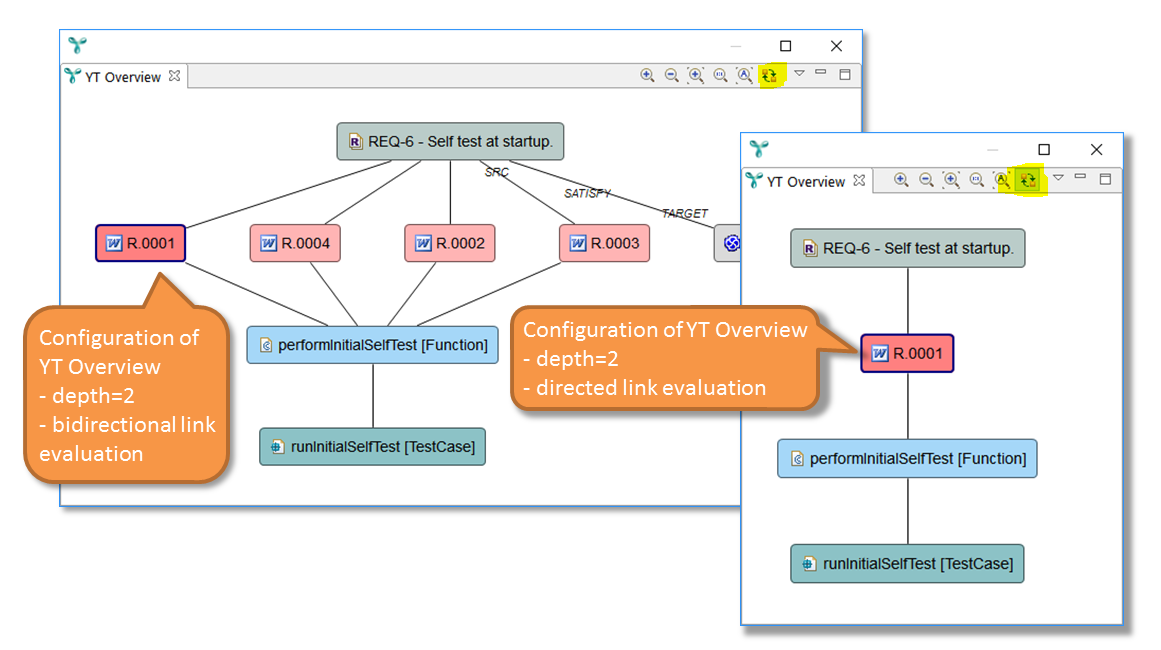
Task: Click zoom out in the smaller window
Action: 926,180
